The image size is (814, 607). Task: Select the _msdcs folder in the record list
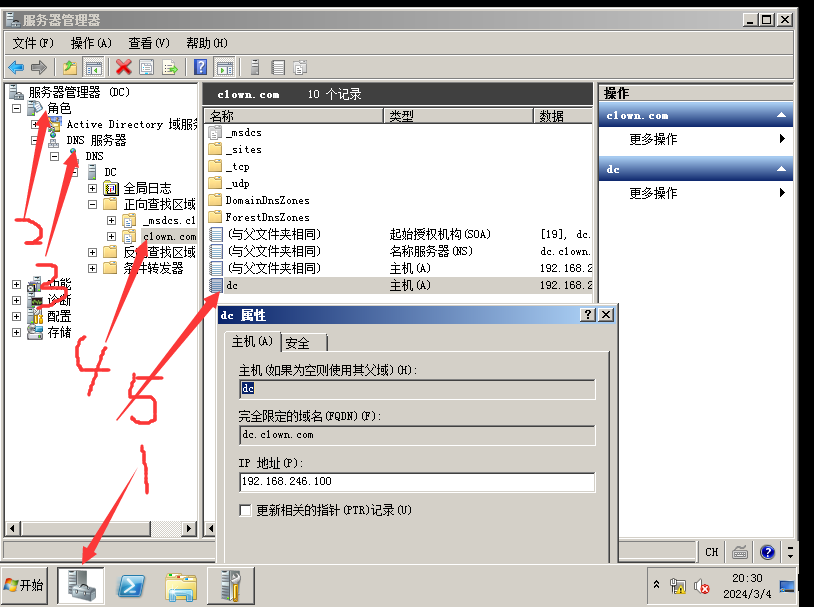(x=243, y=133)
